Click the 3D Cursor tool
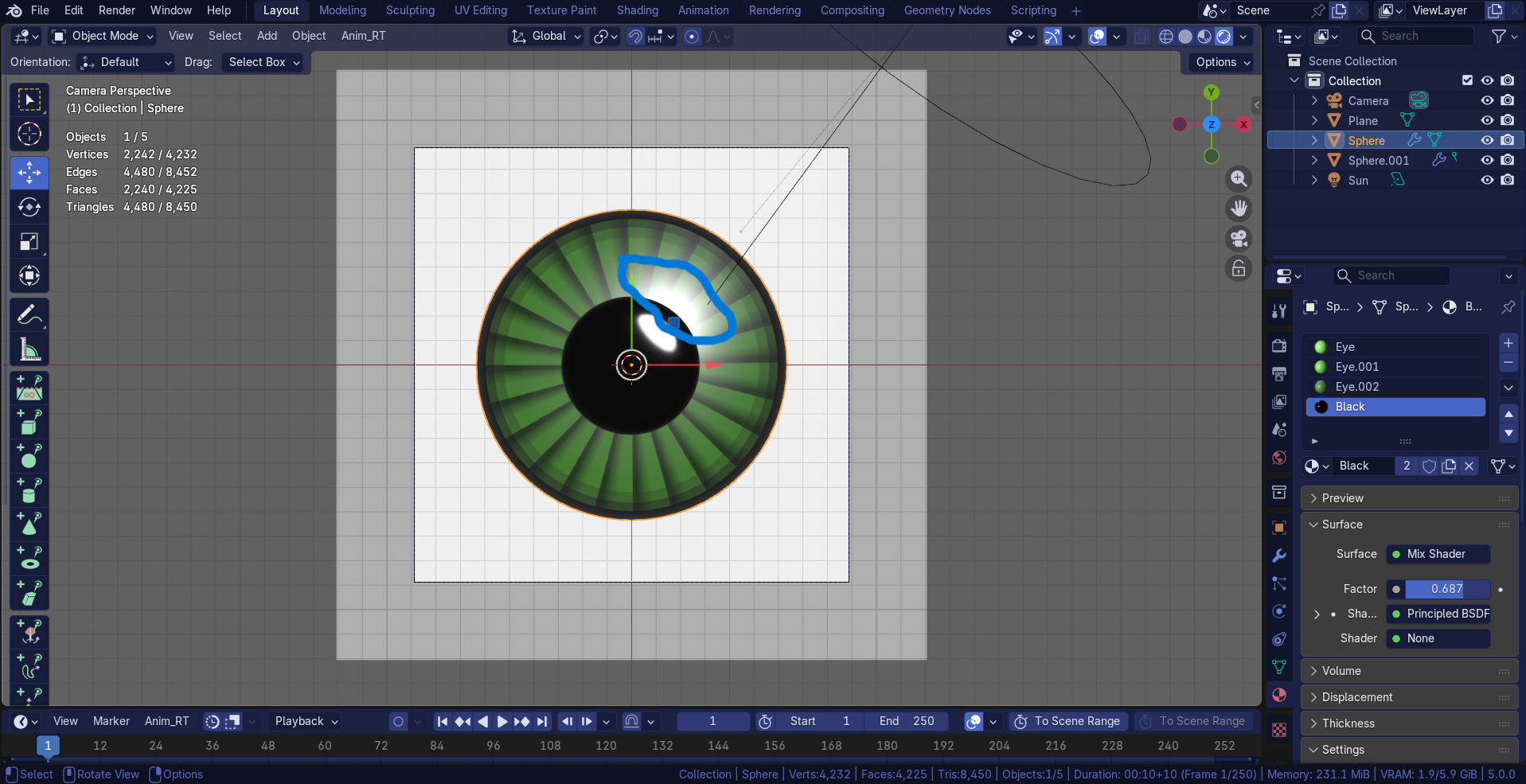 [x=29, y=134]
